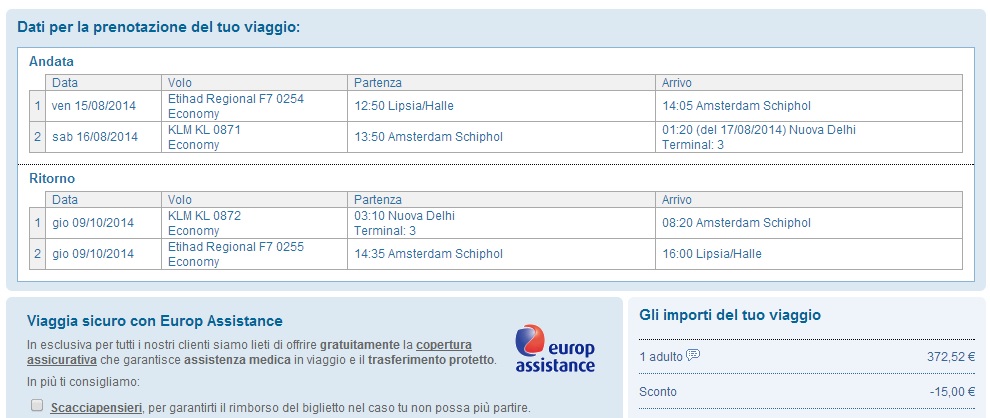Click the Viaggia sicuro con Europ Assistance heading
990x418 pixels.
(155, 321)
